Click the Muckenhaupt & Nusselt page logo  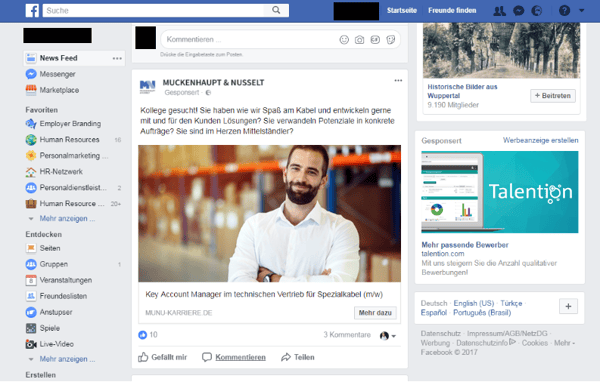147,87
